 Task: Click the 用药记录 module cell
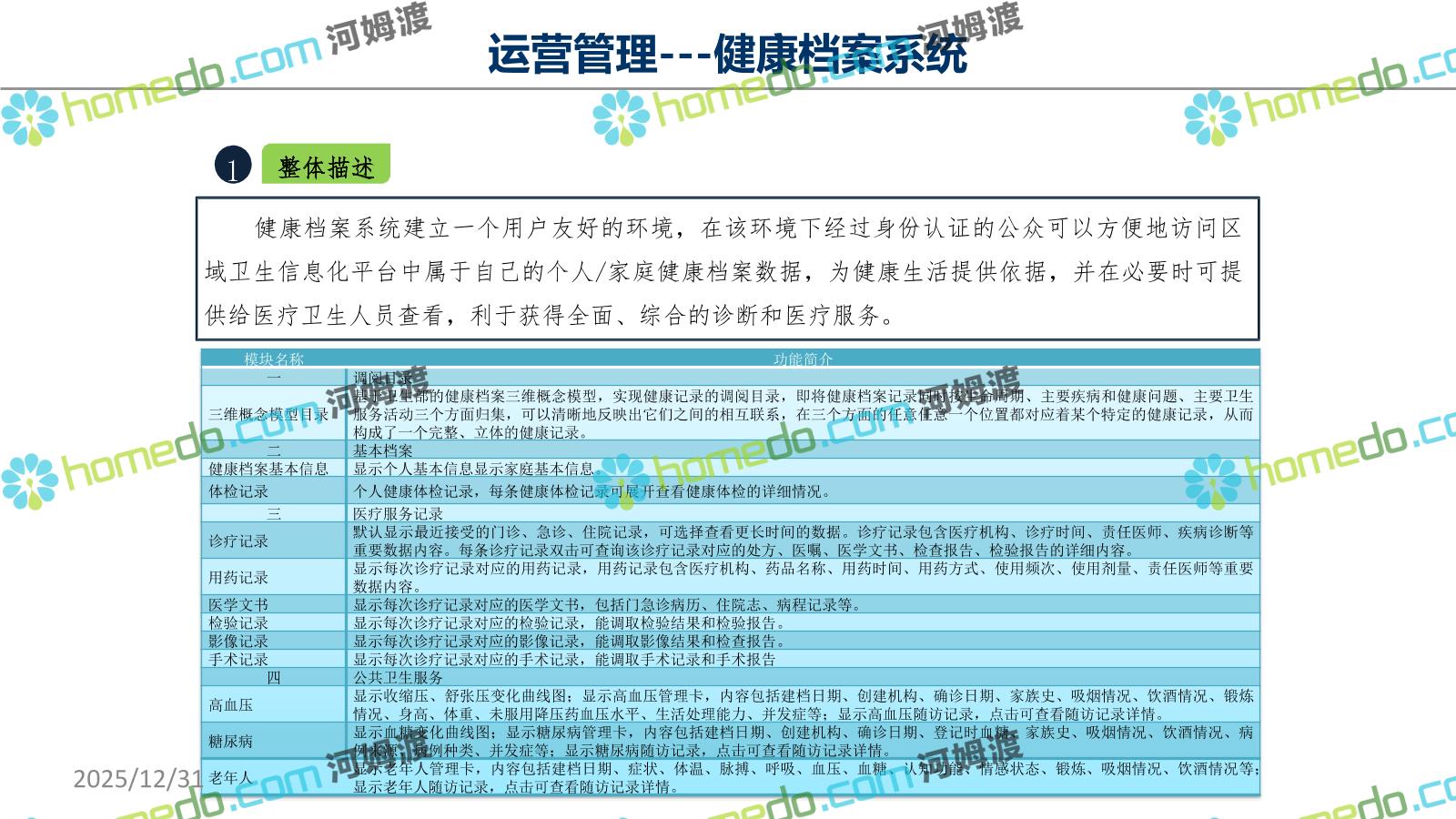(x=238, y=577)
